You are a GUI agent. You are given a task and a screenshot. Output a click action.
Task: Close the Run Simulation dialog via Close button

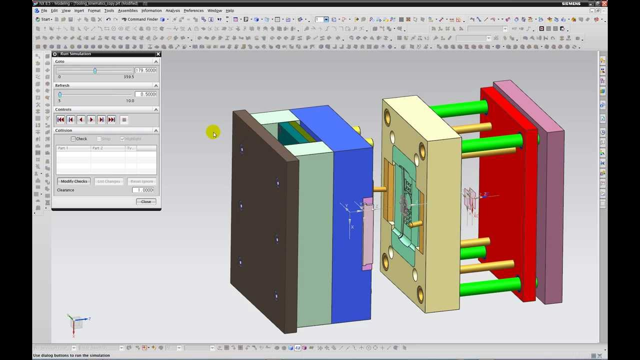point(146,202)
